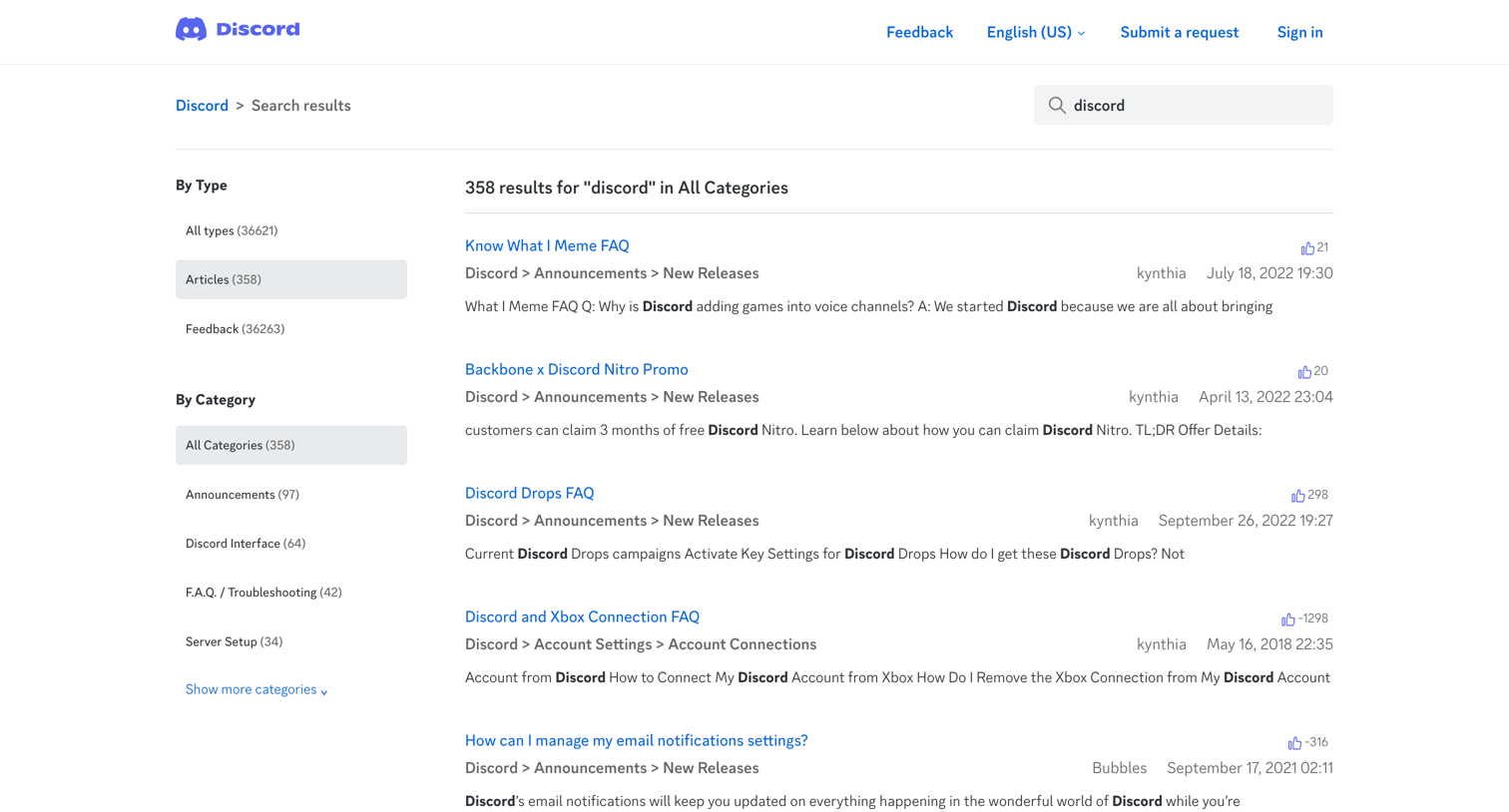Filter by Server Setup (34) category
Viewport: 1509px width, 812px height.
tap(290, 641)
